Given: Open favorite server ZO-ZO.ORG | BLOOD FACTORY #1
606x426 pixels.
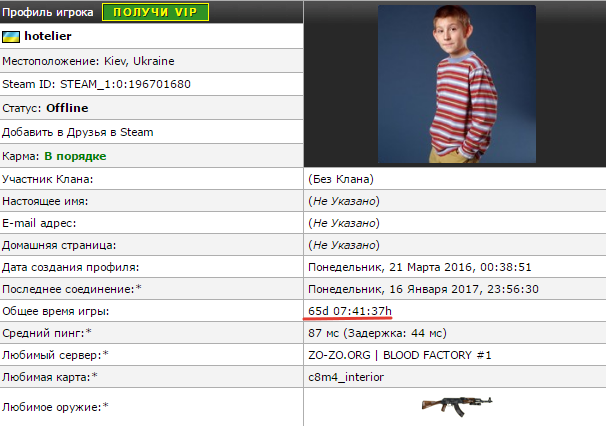Looking at the screenshot, I should [x=400, y=355].
